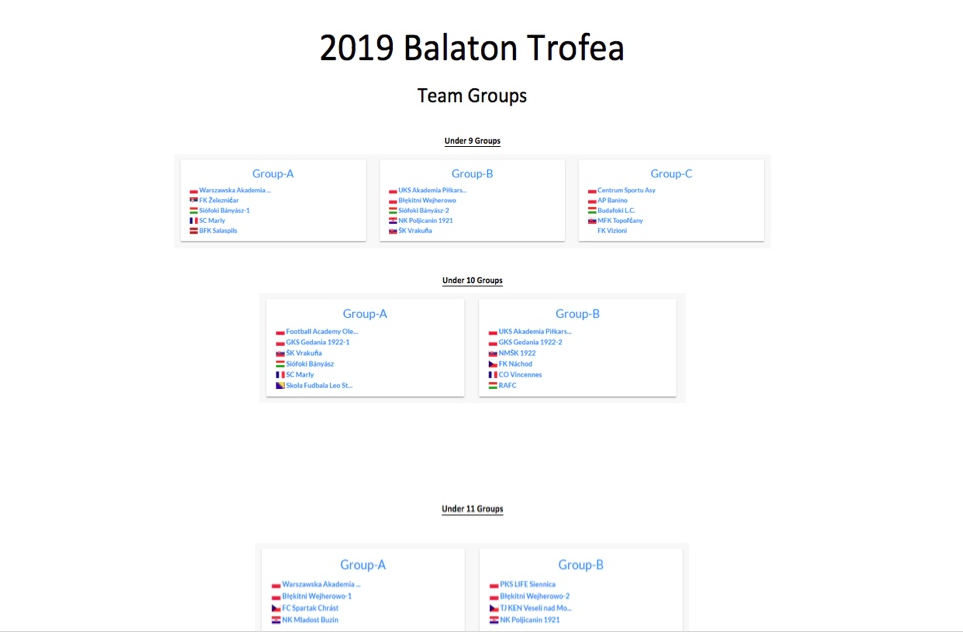Click the Slovak flag beside NMŠK 1922
The width and height of the screenshot is (963, 632).
493,353
